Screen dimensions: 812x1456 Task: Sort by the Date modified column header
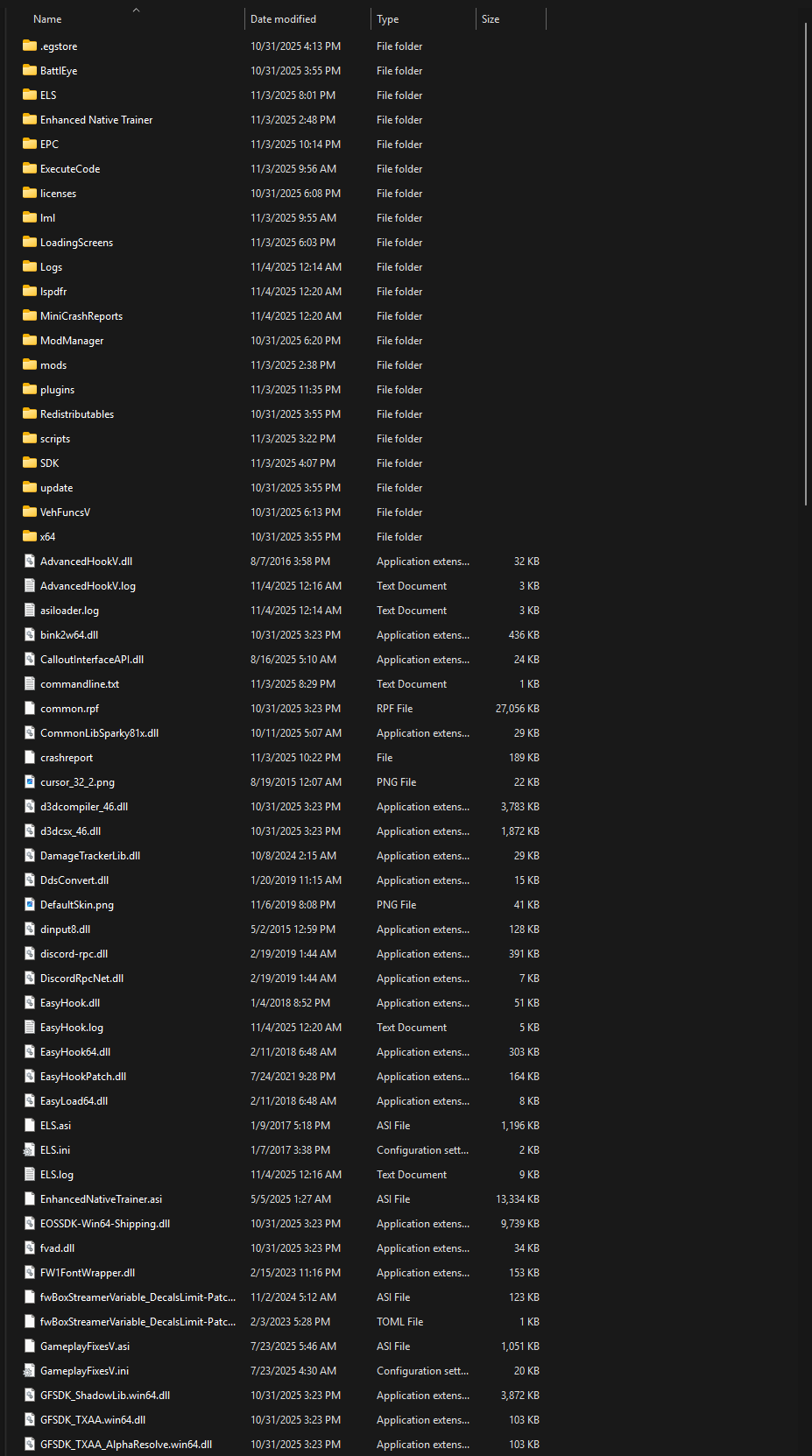[x=283, y=19]
